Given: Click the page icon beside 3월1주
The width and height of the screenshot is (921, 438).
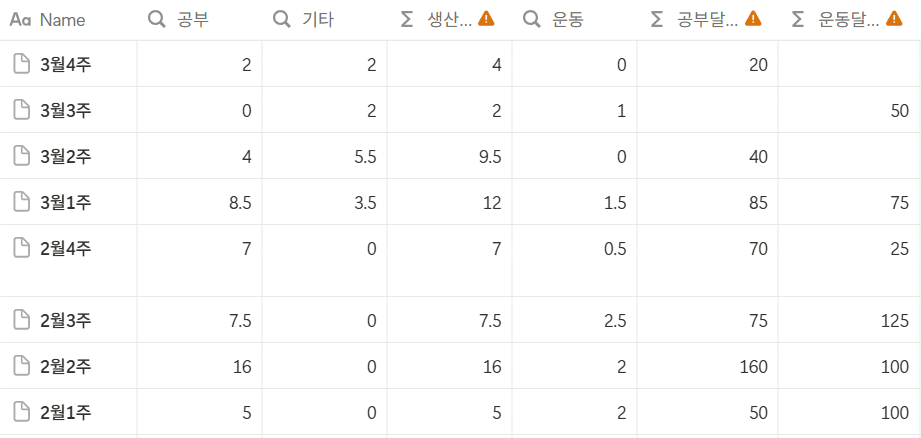Looking at the screenshot, I should (x=22, y=202).
